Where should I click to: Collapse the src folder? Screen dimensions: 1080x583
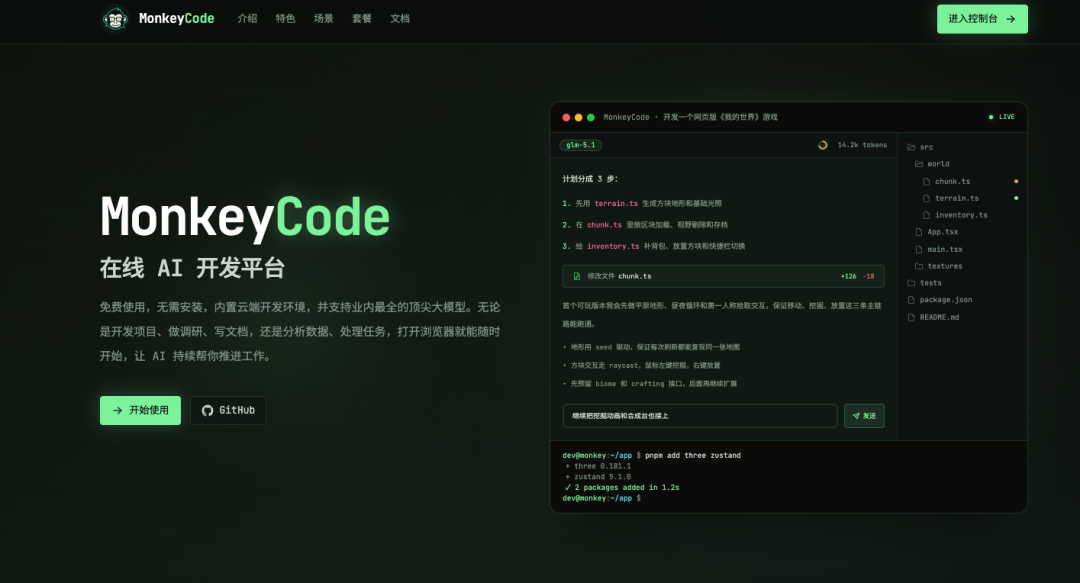[921, 147]
